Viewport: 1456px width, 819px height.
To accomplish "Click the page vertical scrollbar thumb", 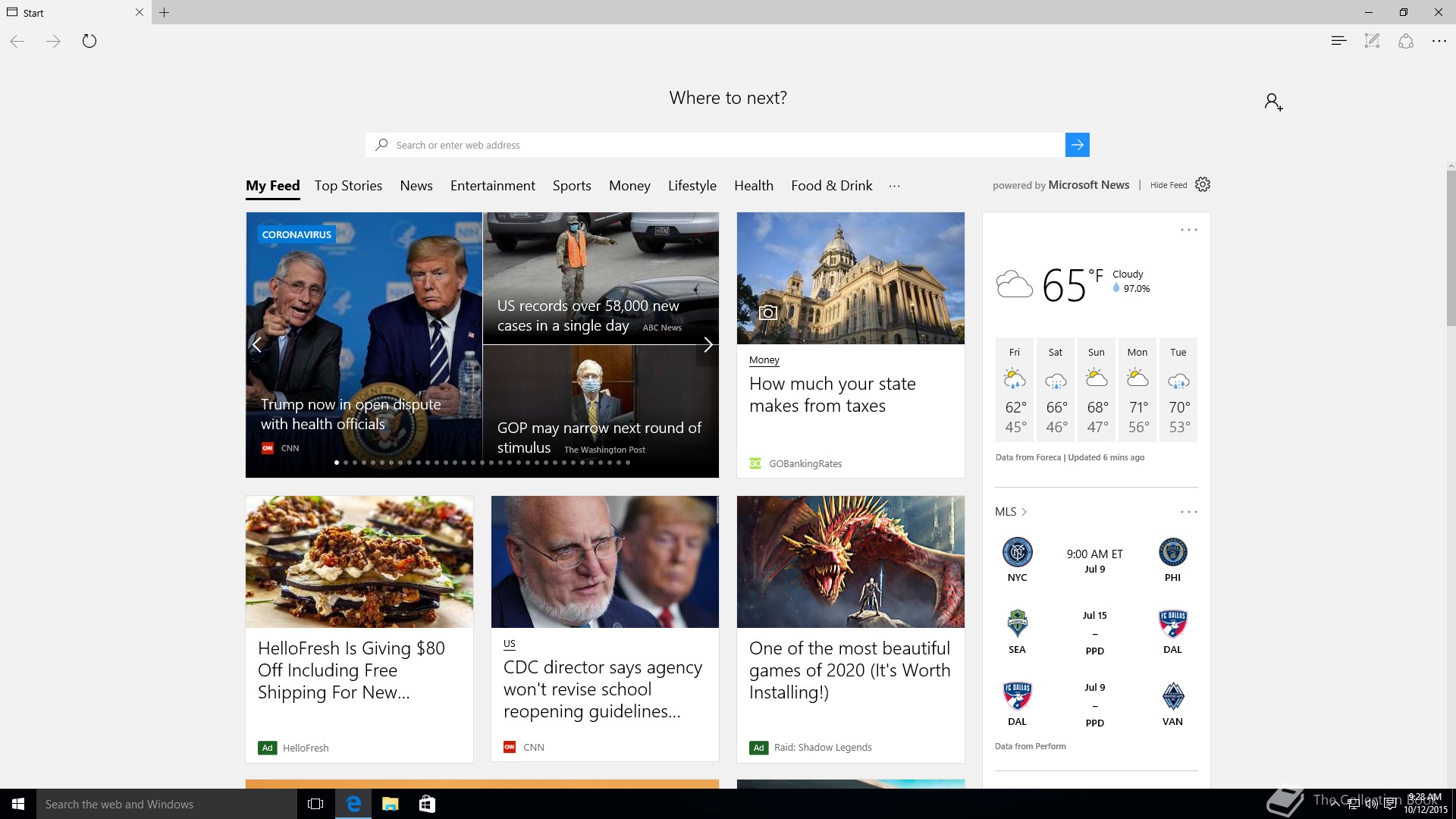I will tap(1451, 247).
